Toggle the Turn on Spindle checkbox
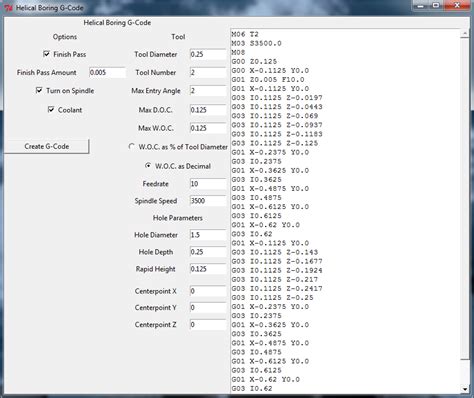 click(39, 90)
